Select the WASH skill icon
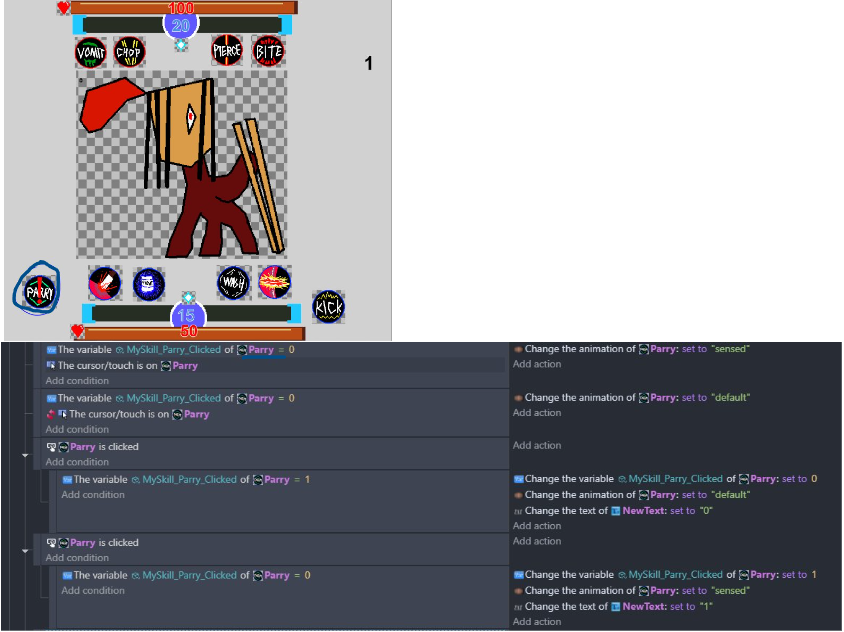The image size is (844, 632). pyautogui.click(x=233, y=282)
